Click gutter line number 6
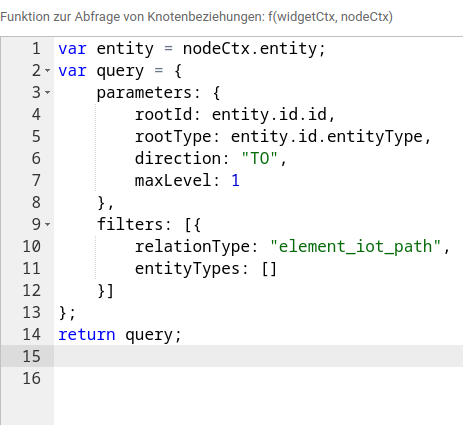463x425 pixels. click(x=36, y=159)
